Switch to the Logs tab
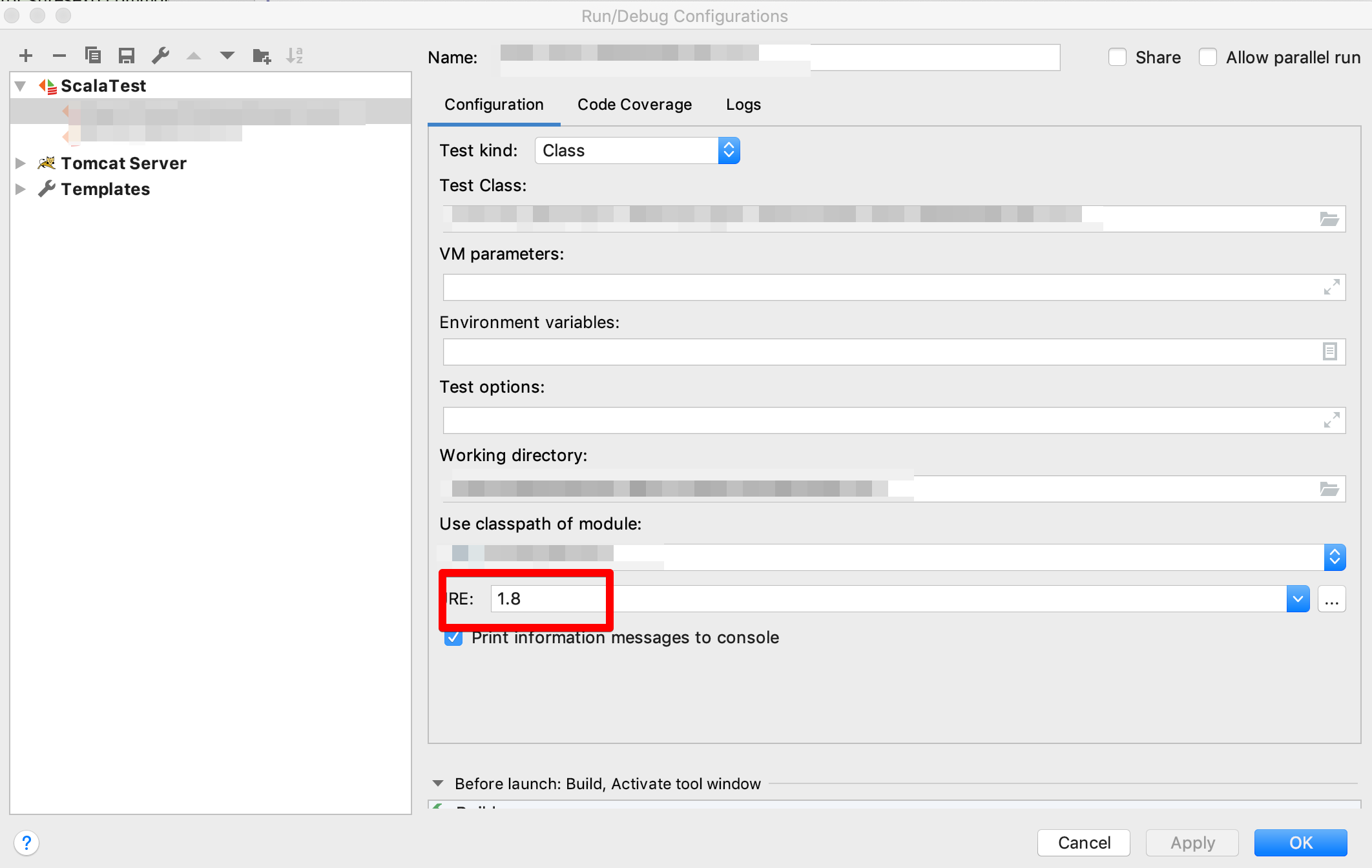The height and width of the screenshot is (868, 1372). 743,105
